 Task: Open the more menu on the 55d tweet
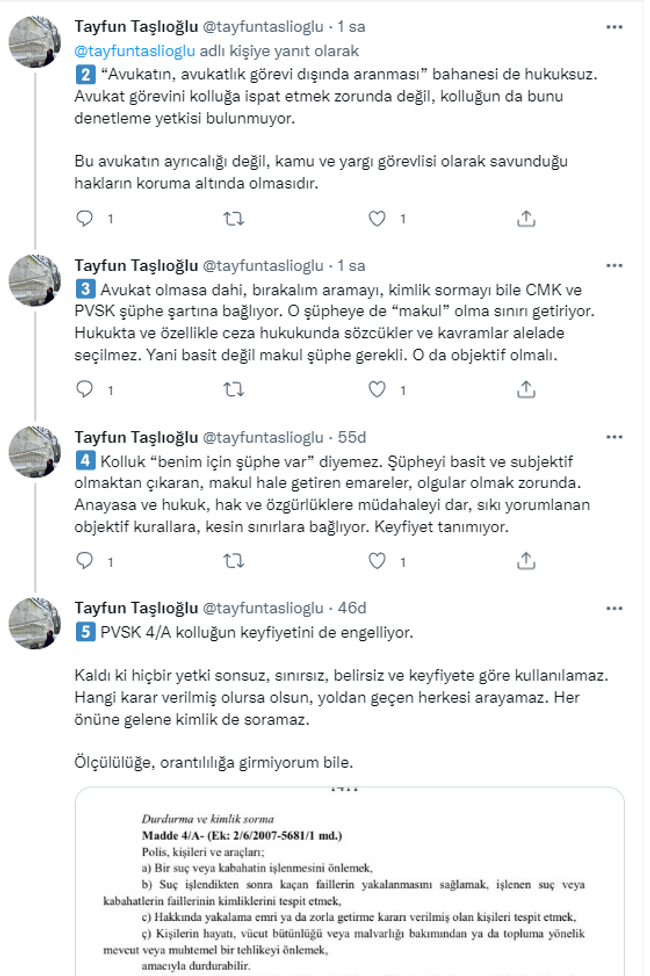[613, 438]
